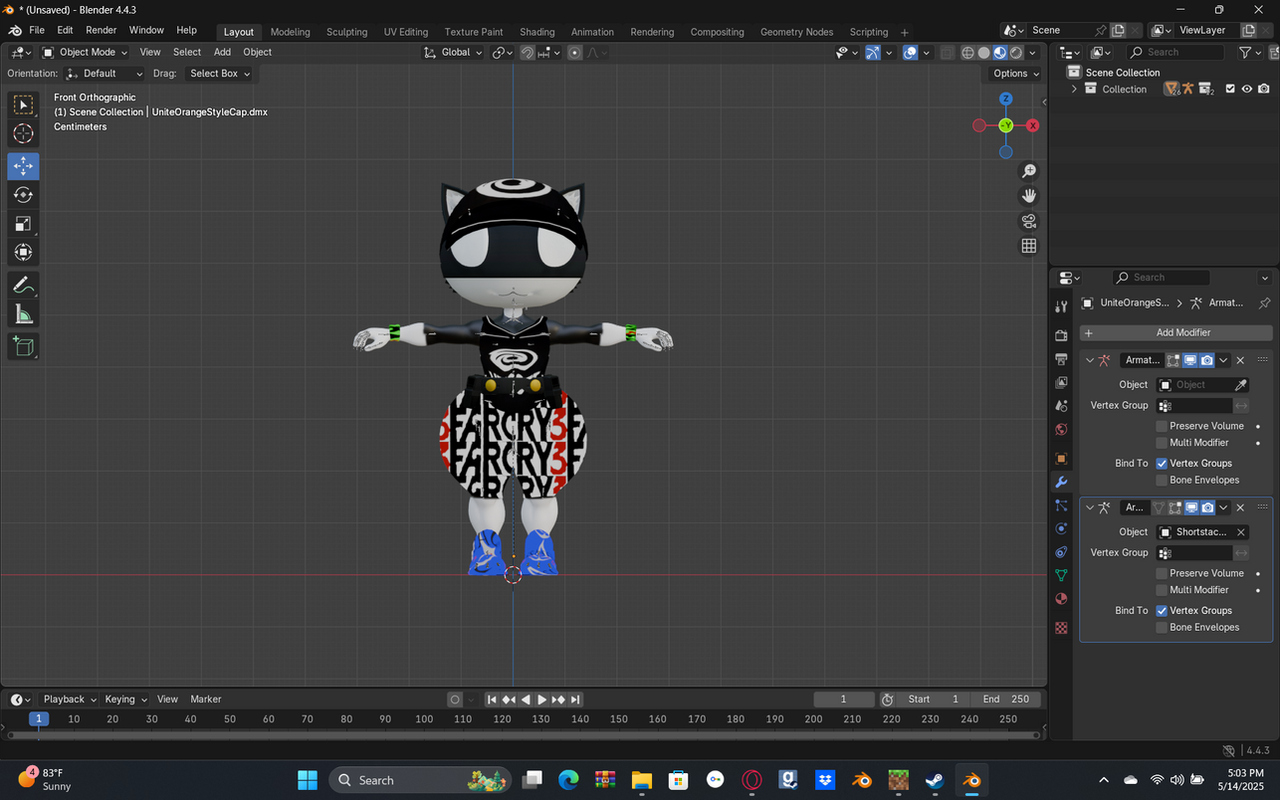Open the World properties tab

point(1062,431)
